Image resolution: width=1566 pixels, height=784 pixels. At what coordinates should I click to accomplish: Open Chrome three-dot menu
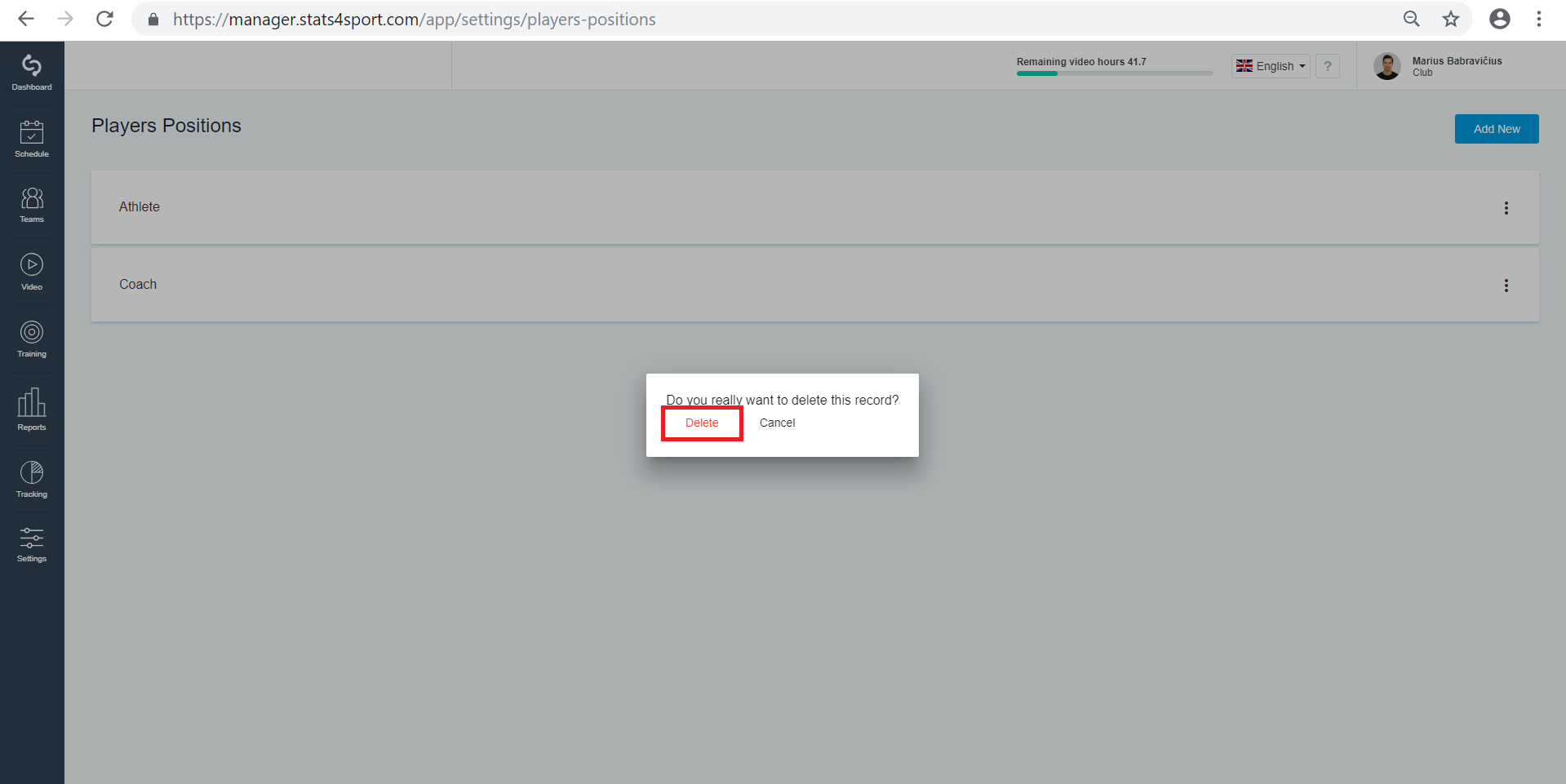tap(1539, 19)
